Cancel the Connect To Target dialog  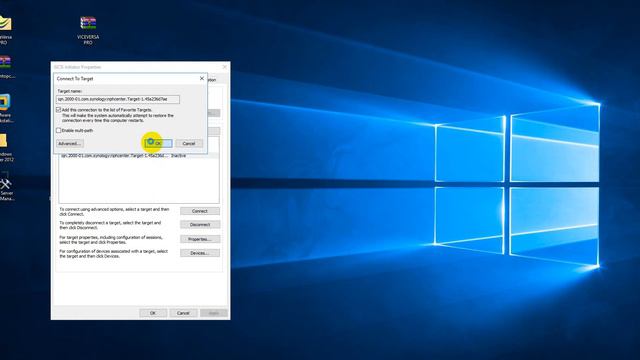point(189,144)
